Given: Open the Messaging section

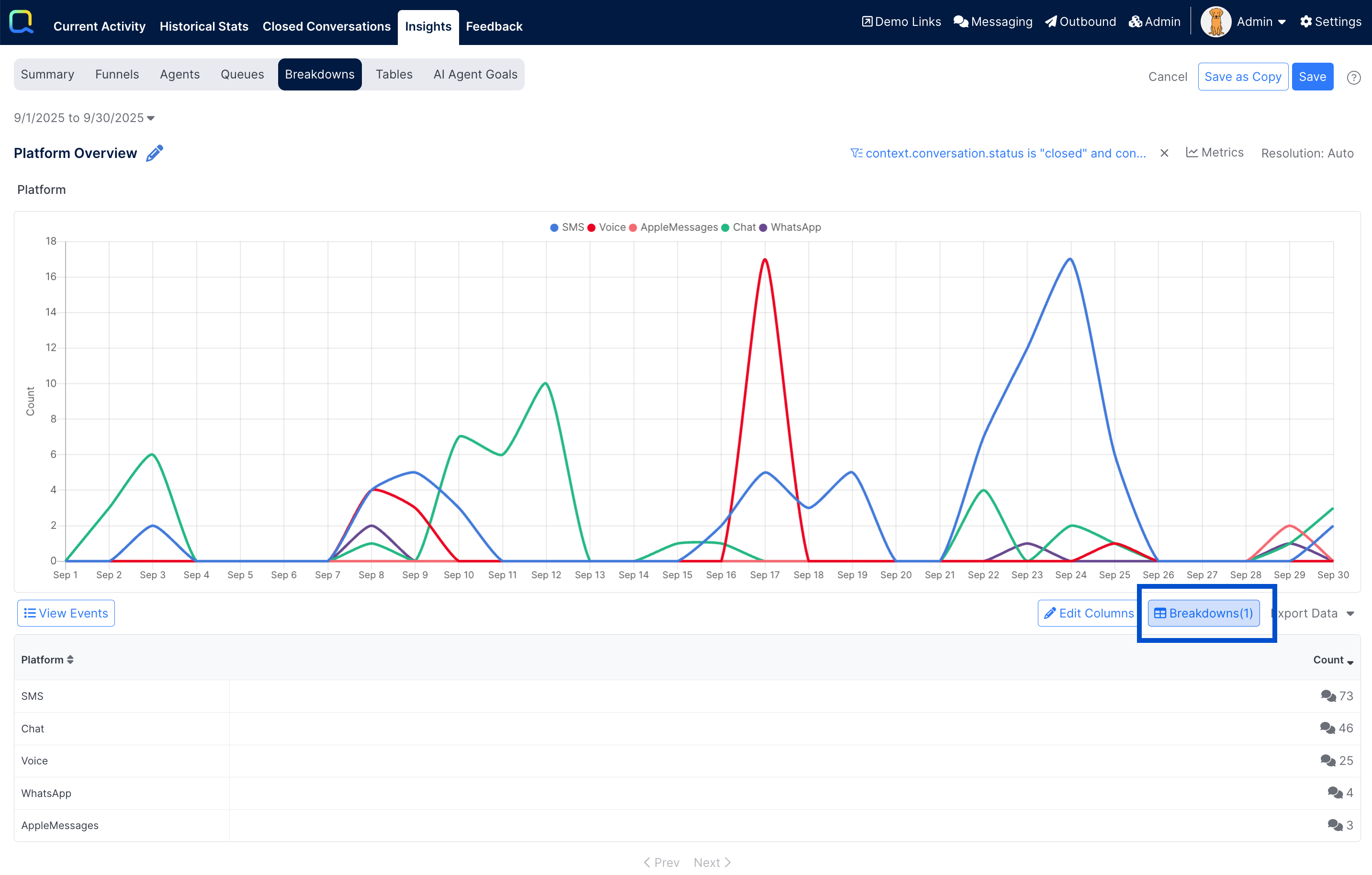Looking at the screenshot, I should pos(992,22).
